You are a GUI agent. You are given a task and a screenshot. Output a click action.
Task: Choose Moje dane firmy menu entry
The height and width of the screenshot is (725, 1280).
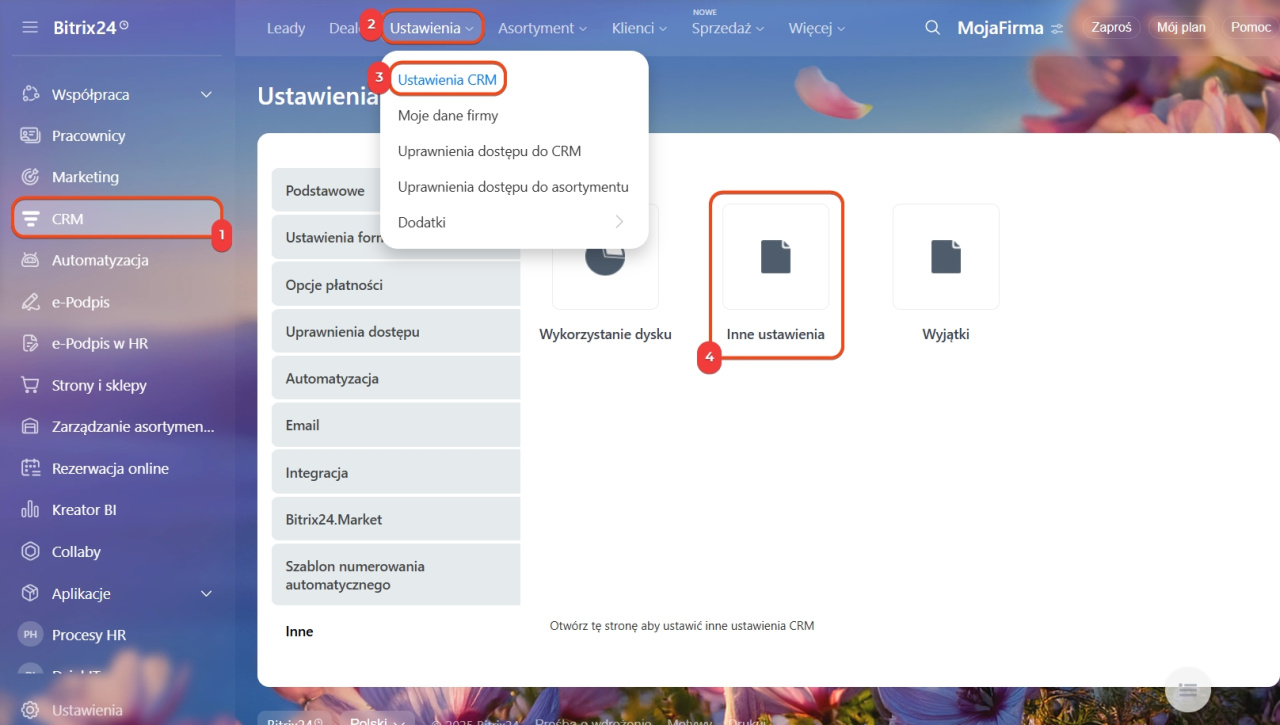[x=448, y=116]
